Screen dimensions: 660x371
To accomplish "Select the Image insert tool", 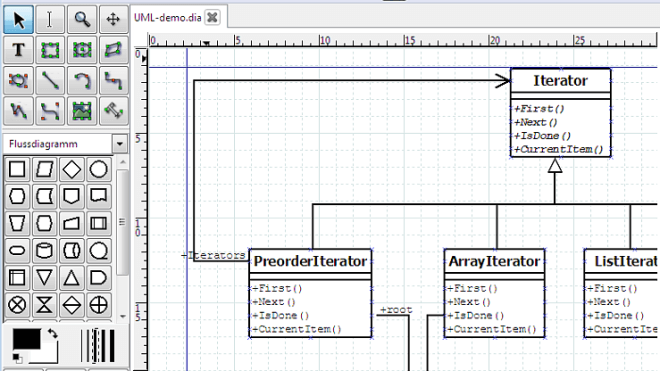I will (82, 111).
